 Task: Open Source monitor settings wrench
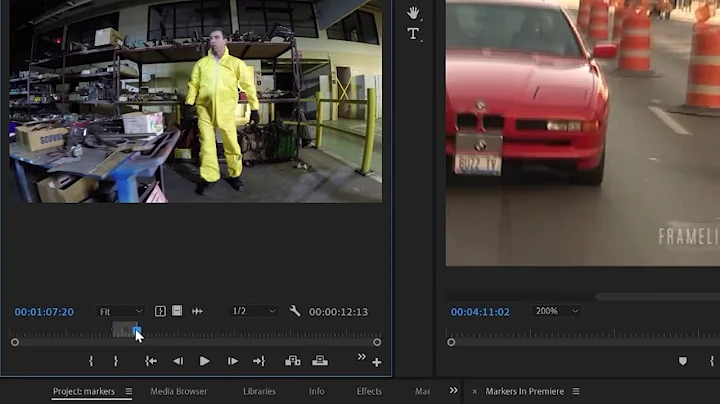[295, 311]
